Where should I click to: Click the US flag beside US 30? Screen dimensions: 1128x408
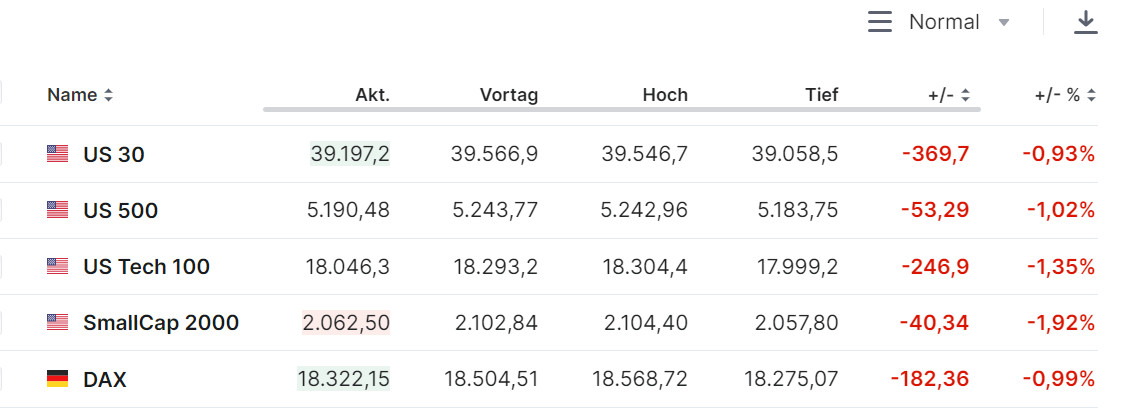(x=57, y=154)
